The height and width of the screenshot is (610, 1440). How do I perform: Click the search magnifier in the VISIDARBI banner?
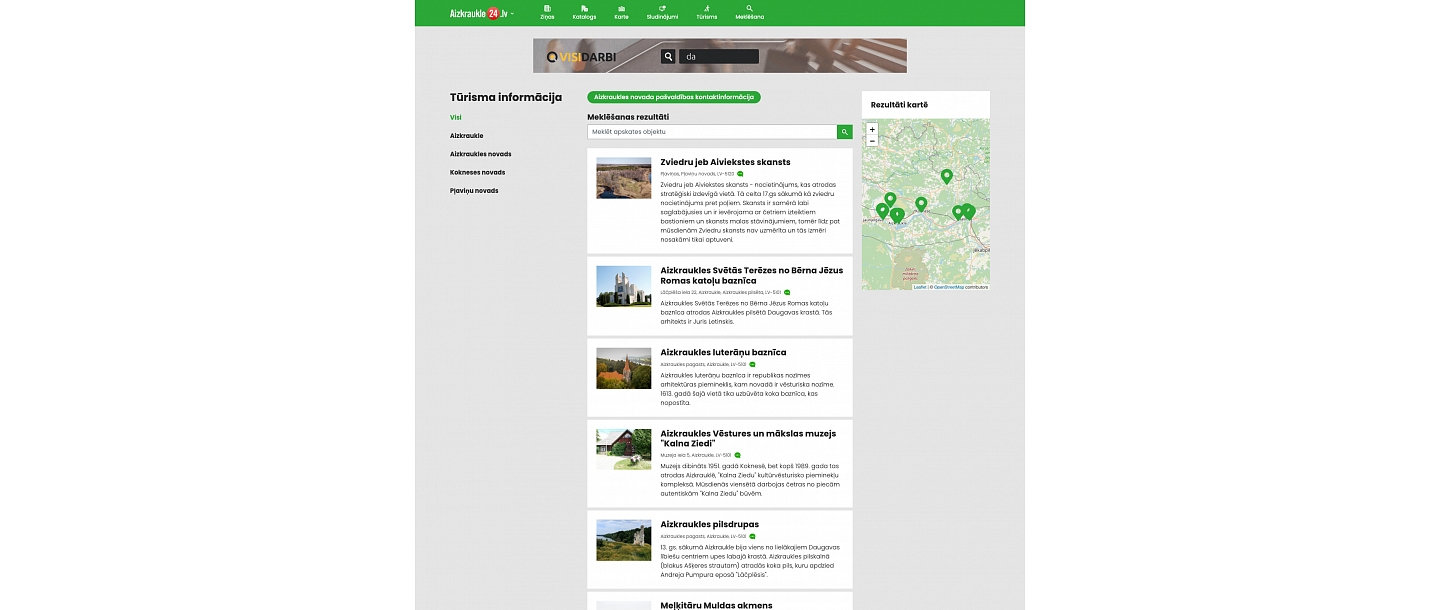[668, 56]
